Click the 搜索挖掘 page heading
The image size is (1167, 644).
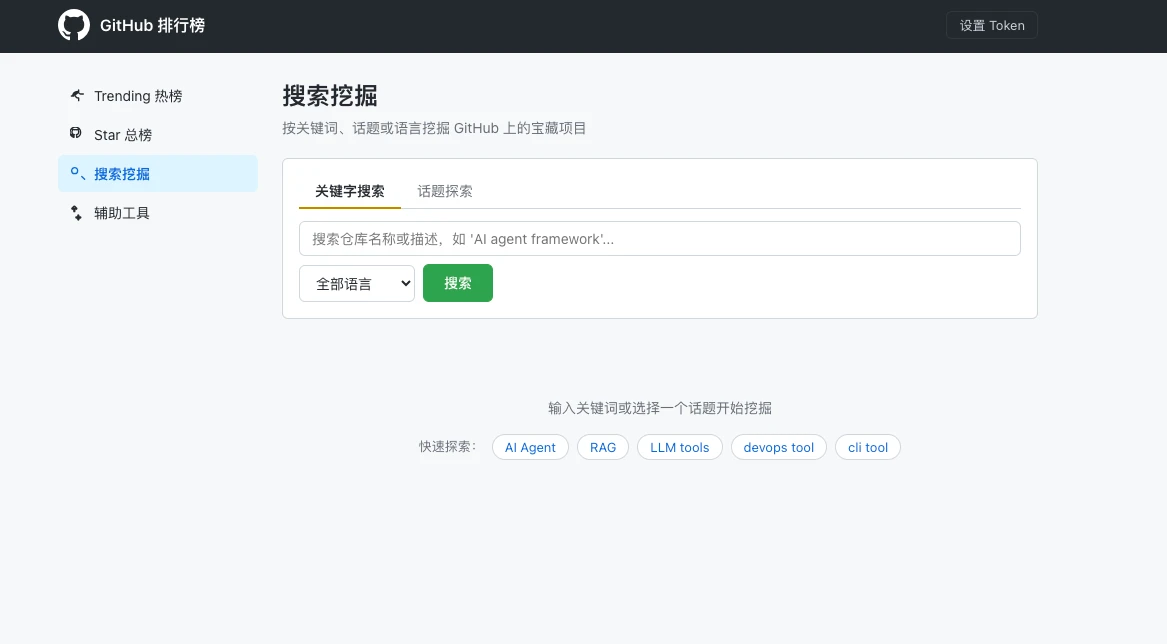coord(330,95)
